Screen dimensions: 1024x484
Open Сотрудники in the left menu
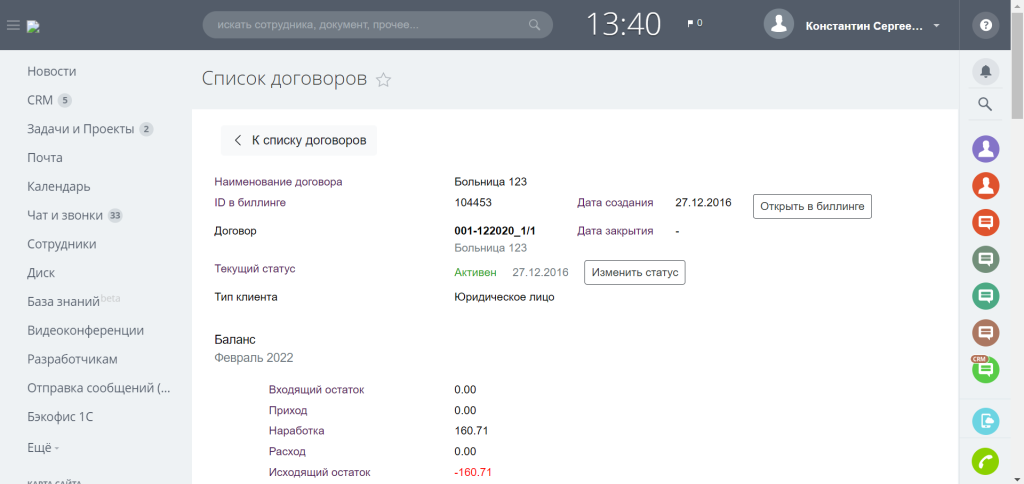coord(62,244)
